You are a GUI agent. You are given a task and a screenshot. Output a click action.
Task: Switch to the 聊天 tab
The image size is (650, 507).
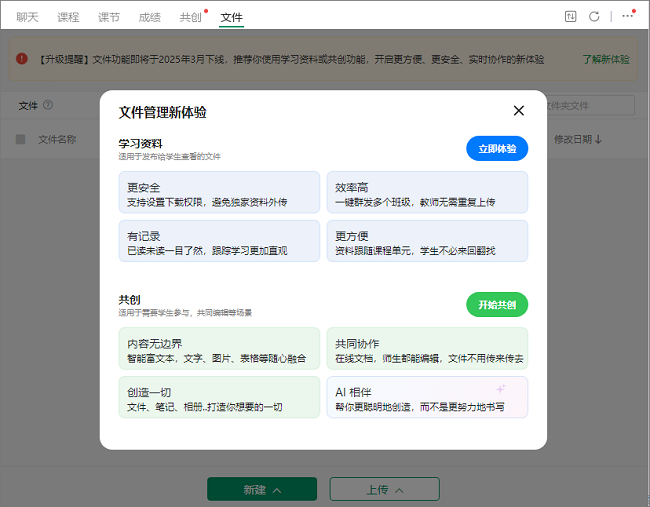[28, 17]
